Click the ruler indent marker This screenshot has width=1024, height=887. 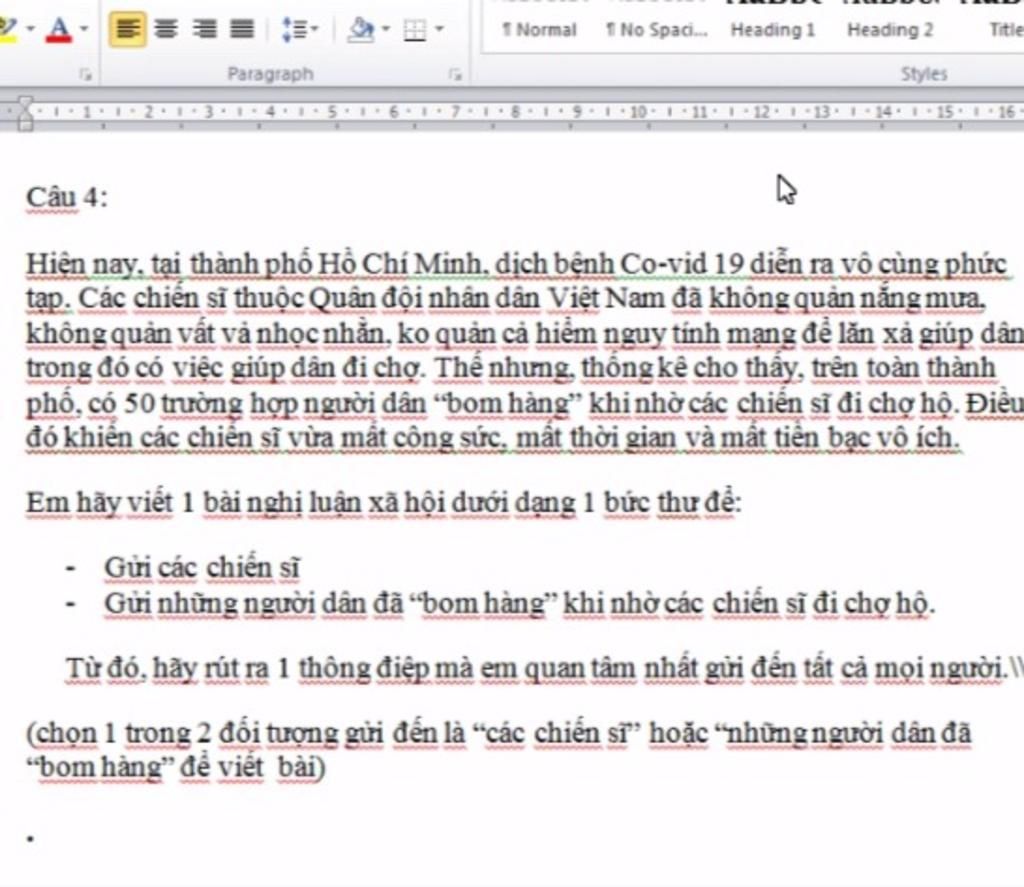tap(25, 113)
